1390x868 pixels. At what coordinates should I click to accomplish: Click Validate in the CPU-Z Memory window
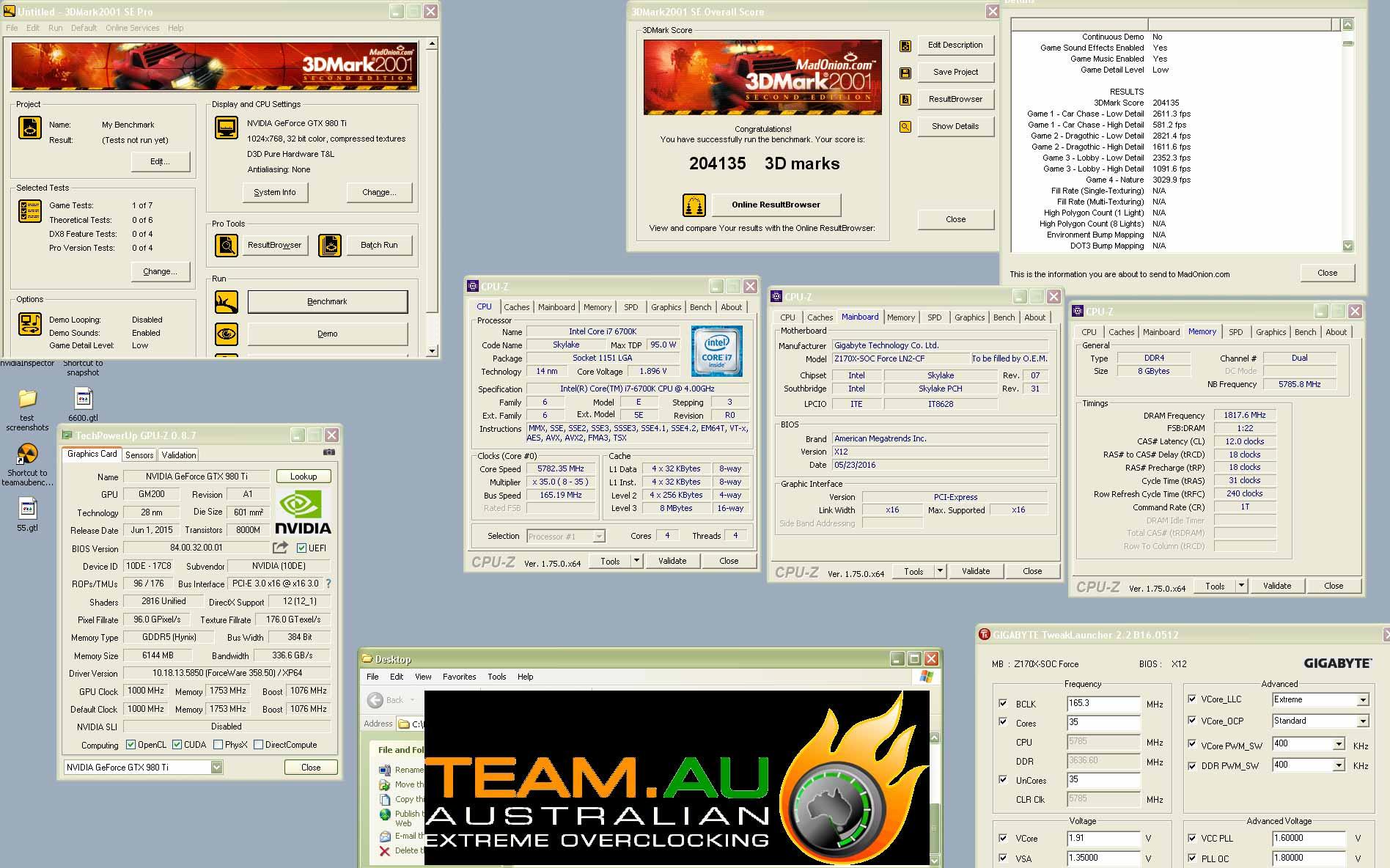click(1277, 586)
